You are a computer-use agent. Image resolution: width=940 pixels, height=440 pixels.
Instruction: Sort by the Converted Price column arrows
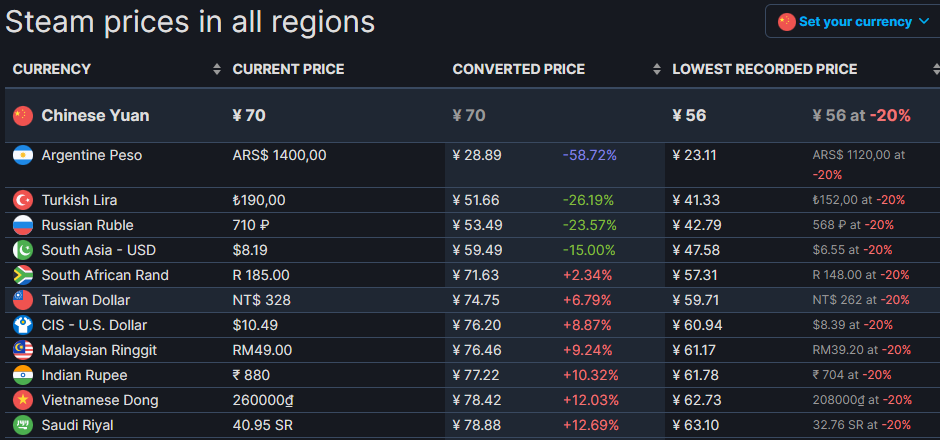(x=657, y=69)
